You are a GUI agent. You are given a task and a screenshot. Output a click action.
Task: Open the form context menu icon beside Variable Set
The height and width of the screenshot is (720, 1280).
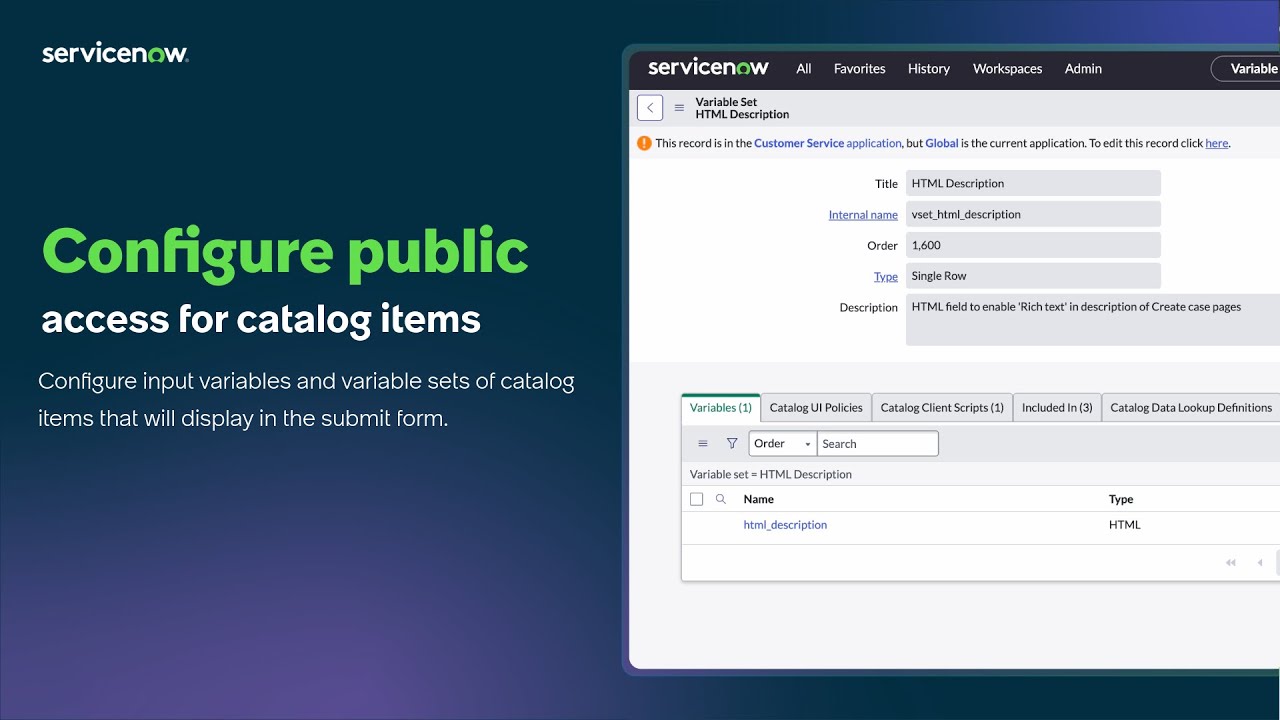tap(679, 107)
